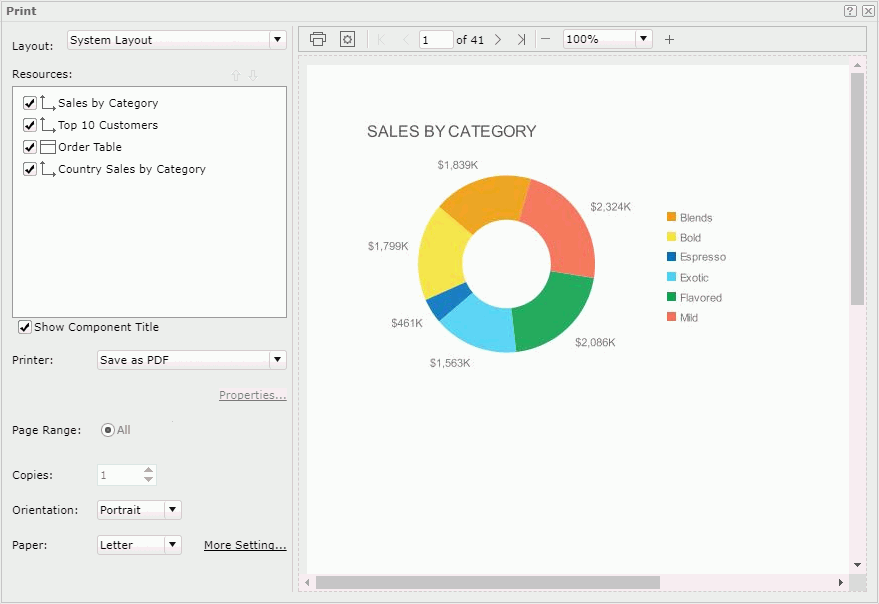Click the zoom in plus icon
Image resolution: width=879 pixels, height=604 pixels.
click(668, 40)
